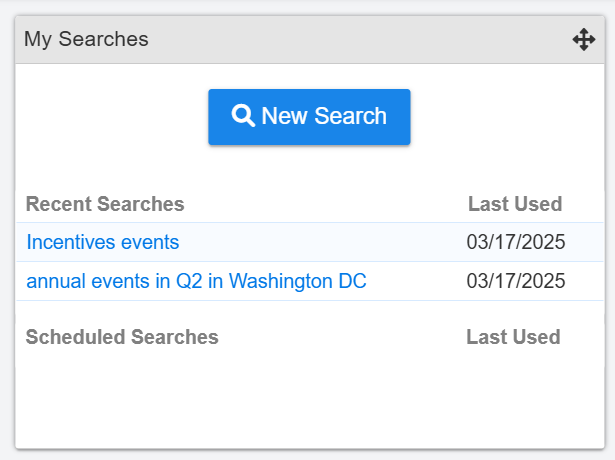Click the white area left of New Search
Viewport: 615px width, 460px height.
[x=112, y=117]
